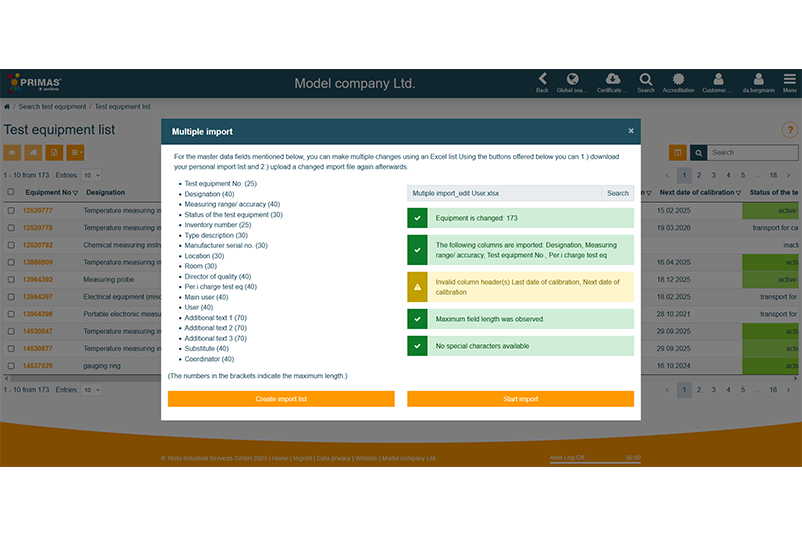Screen dimensions: 802x536
Task: Click the Back arrow icon
Action: tap(542, 80)
